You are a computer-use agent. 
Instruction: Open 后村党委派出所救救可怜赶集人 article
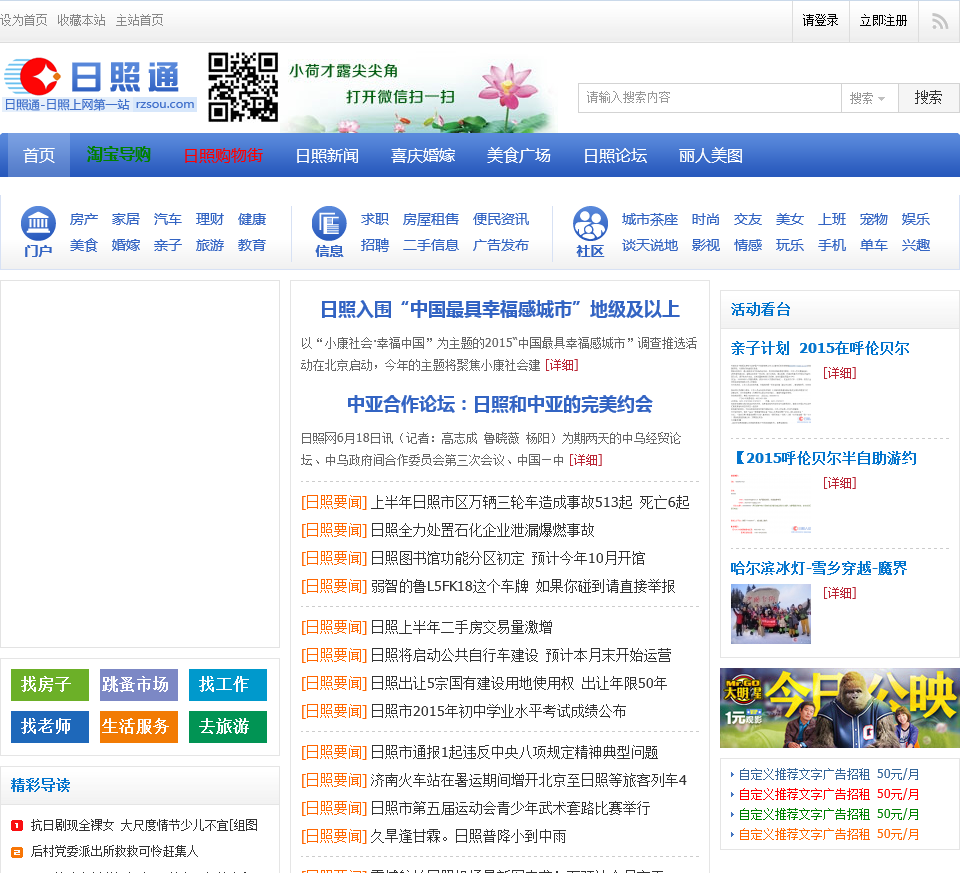click(114, 852)
